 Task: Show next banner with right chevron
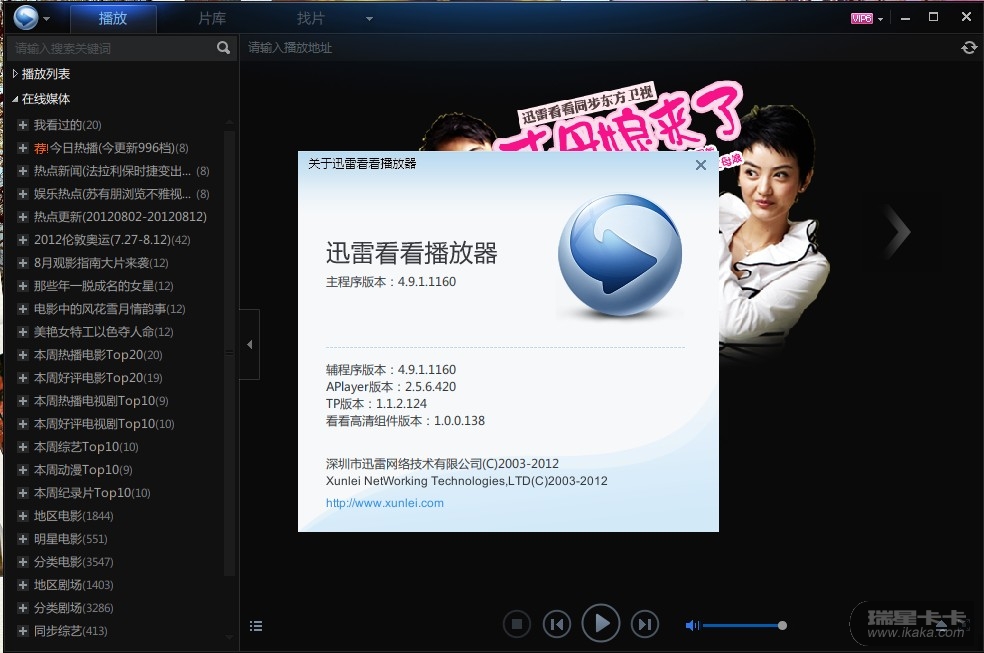(x=898, y=232)
